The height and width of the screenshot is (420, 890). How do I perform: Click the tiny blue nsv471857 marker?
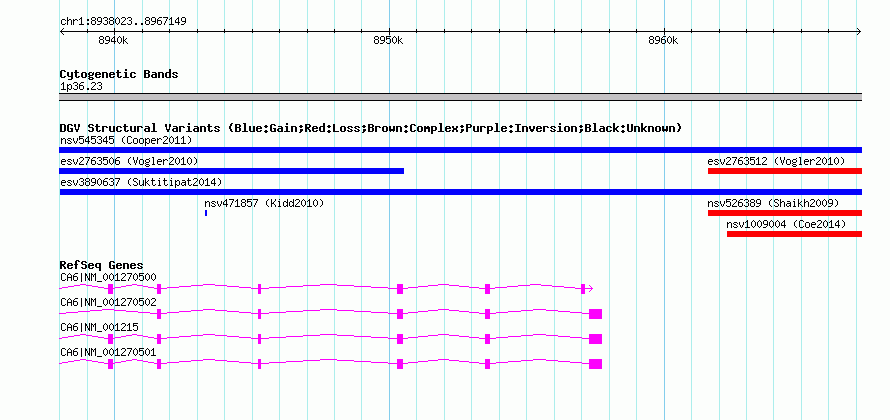click(206, 213)
